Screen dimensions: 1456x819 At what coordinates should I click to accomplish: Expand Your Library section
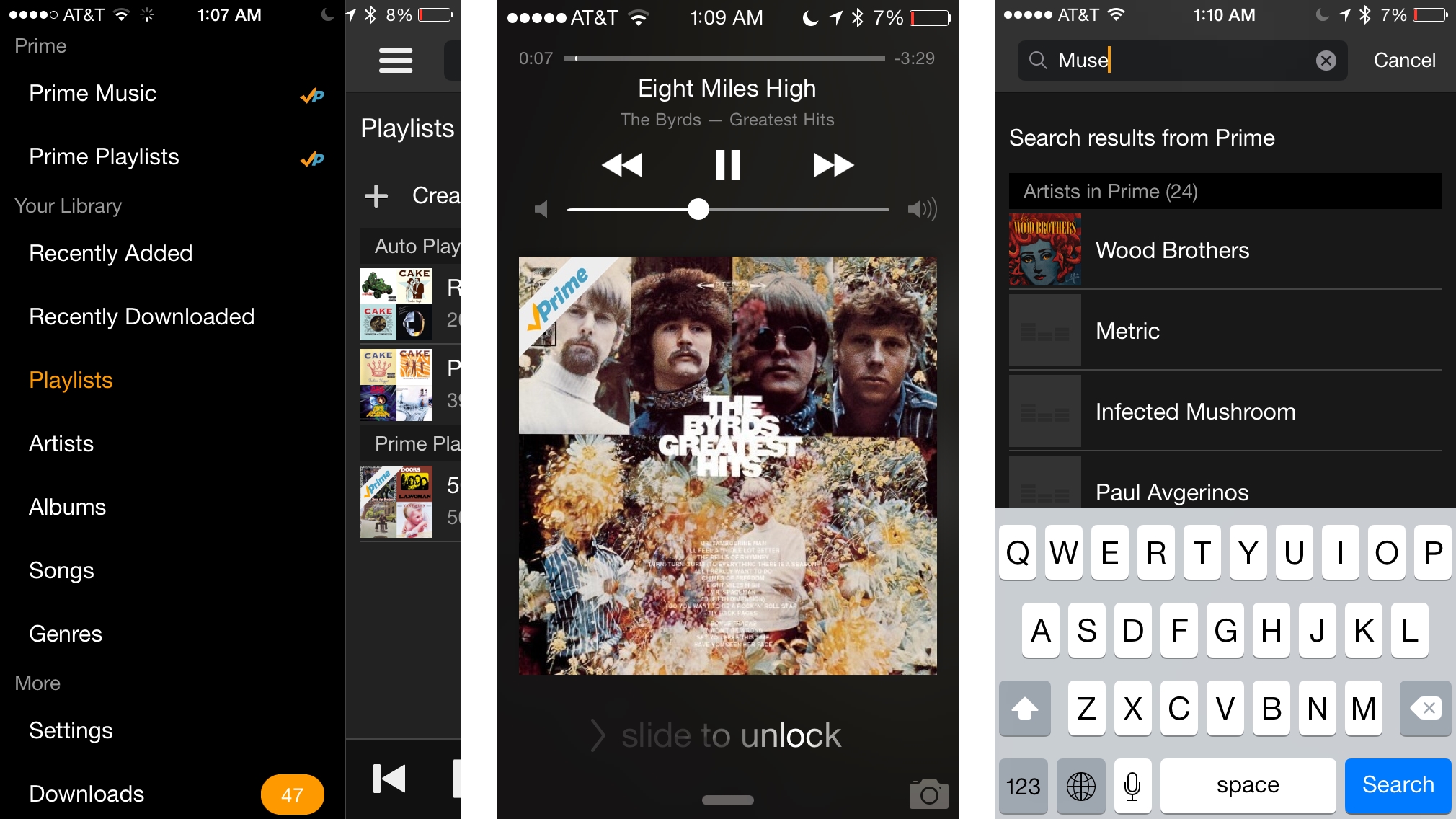click(67, 205)
